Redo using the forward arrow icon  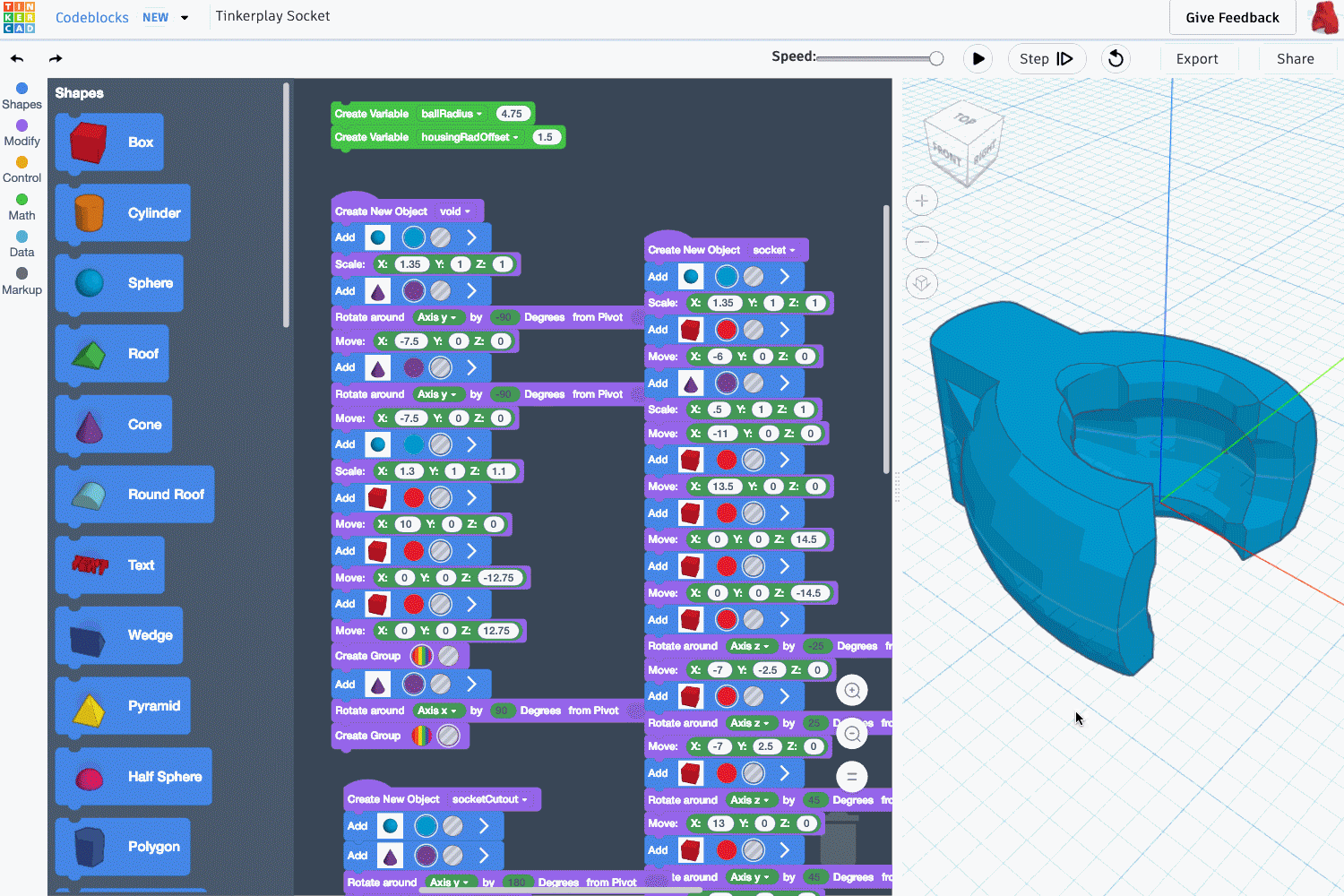pos(56,59)
